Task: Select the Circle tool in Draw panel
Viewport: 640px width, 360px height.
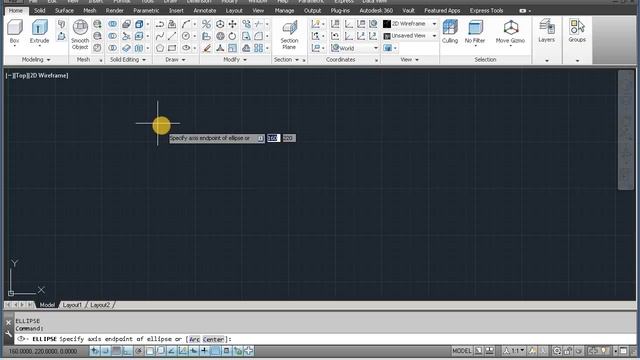Action: click(x=186, y=36)
